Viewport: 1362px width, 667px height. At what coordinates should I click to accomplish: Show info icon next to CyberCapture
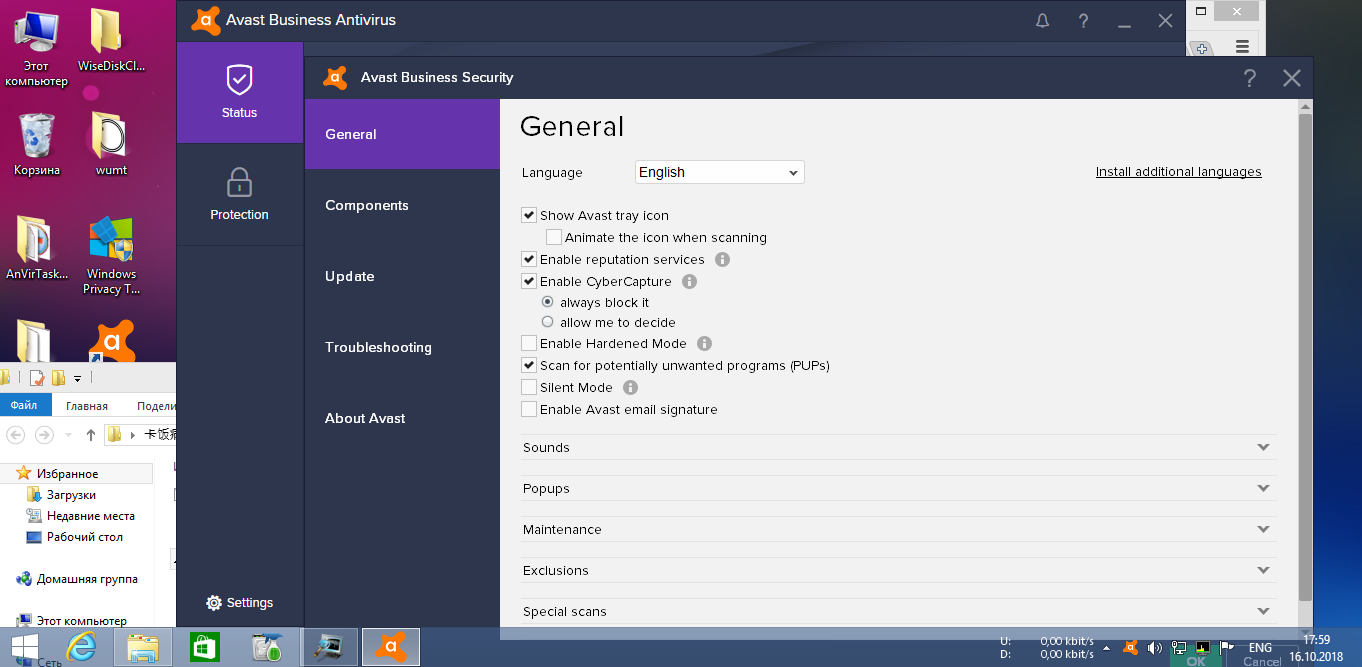tap(690, 282)
